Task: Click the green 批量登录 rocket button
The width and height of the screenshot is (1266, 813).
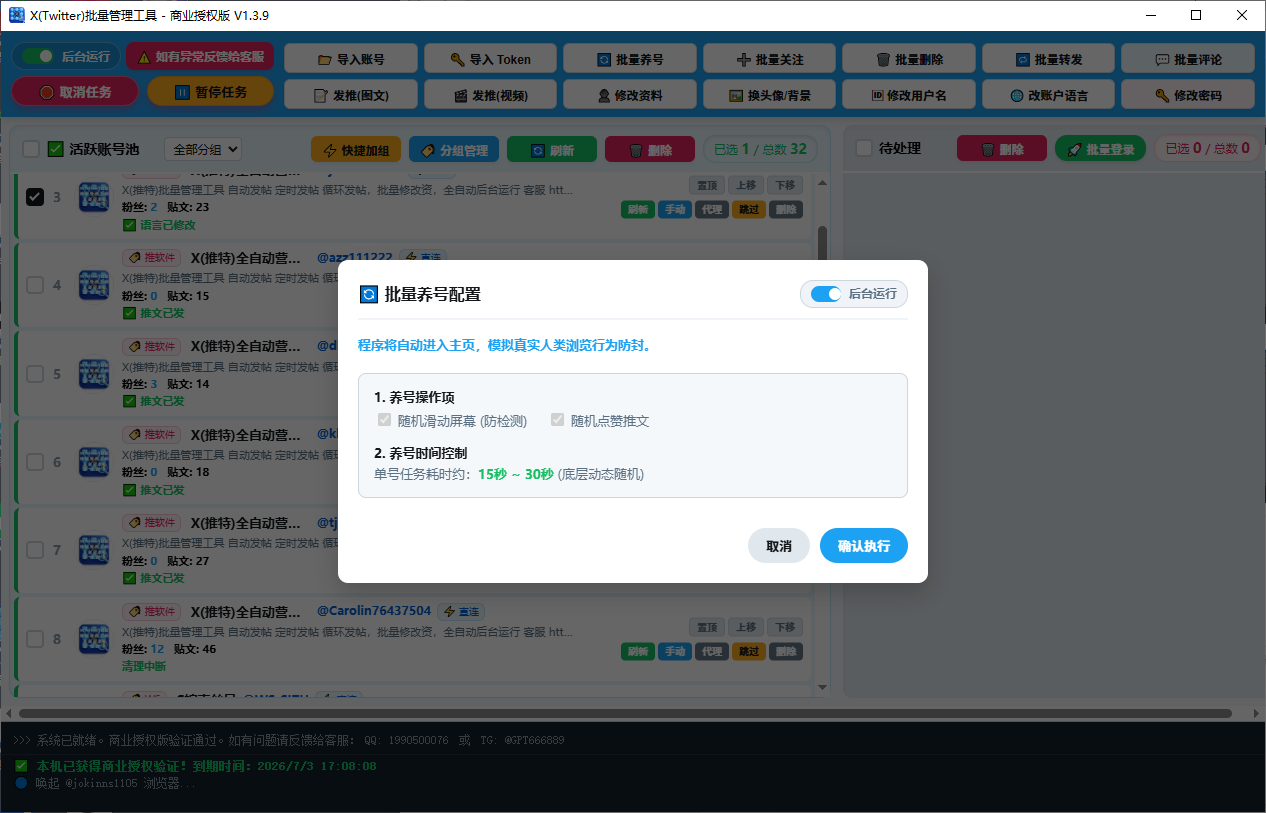Action: 1100,149
